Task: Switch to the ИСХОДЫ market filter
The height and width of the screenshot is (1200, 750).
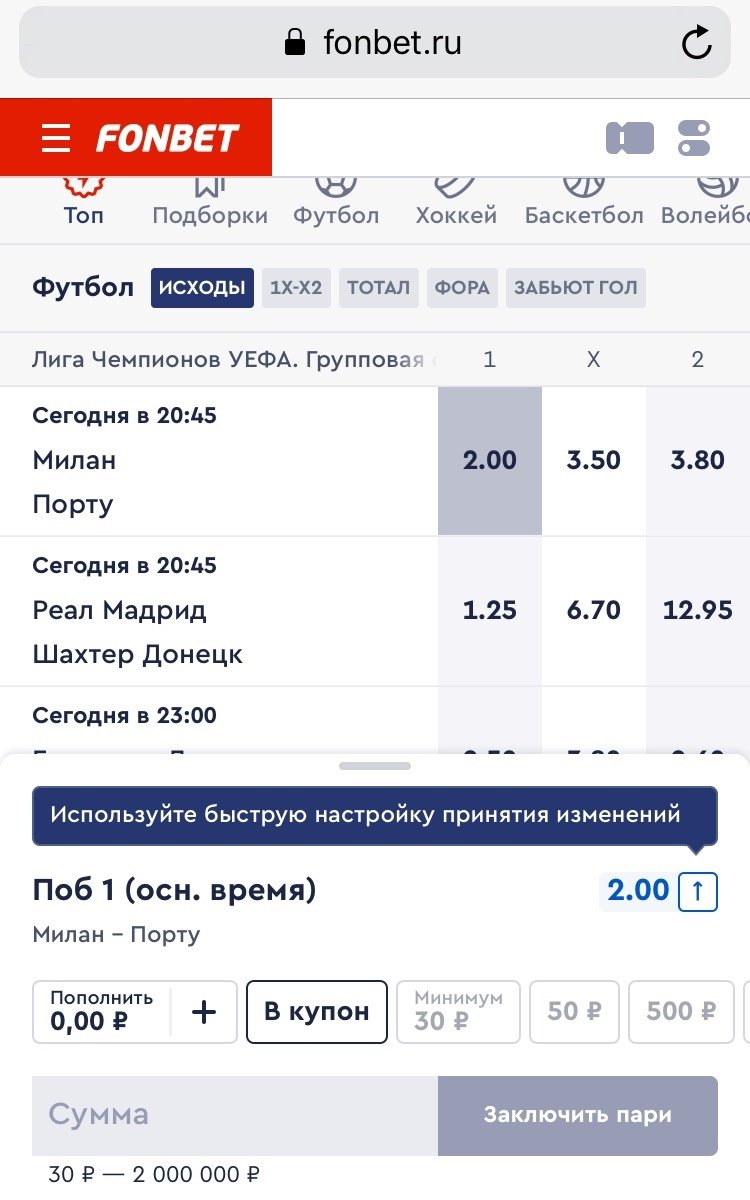Action: (202, 288)
